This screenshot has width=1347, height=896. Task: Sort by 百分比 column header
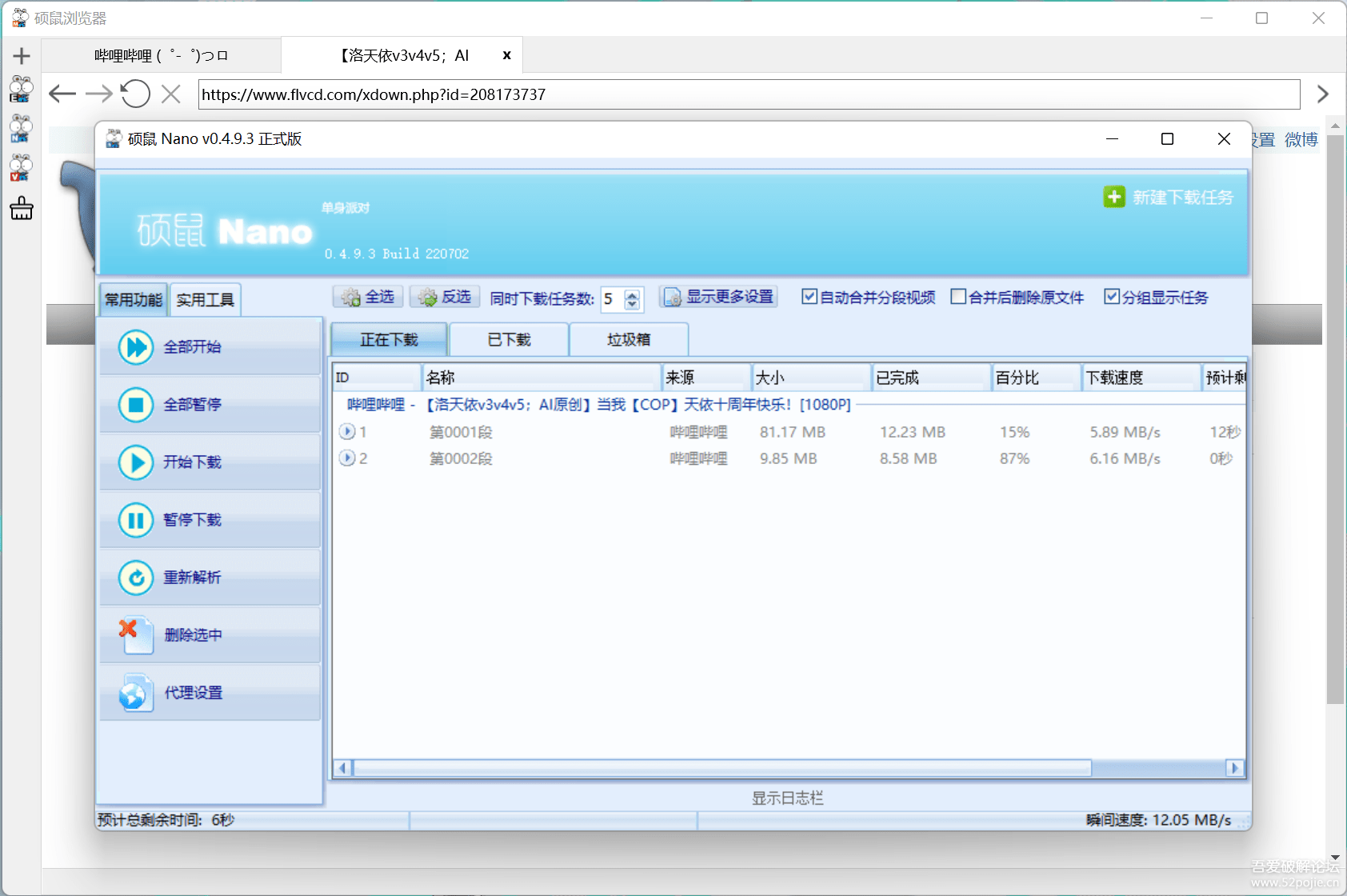(1037, 378)
